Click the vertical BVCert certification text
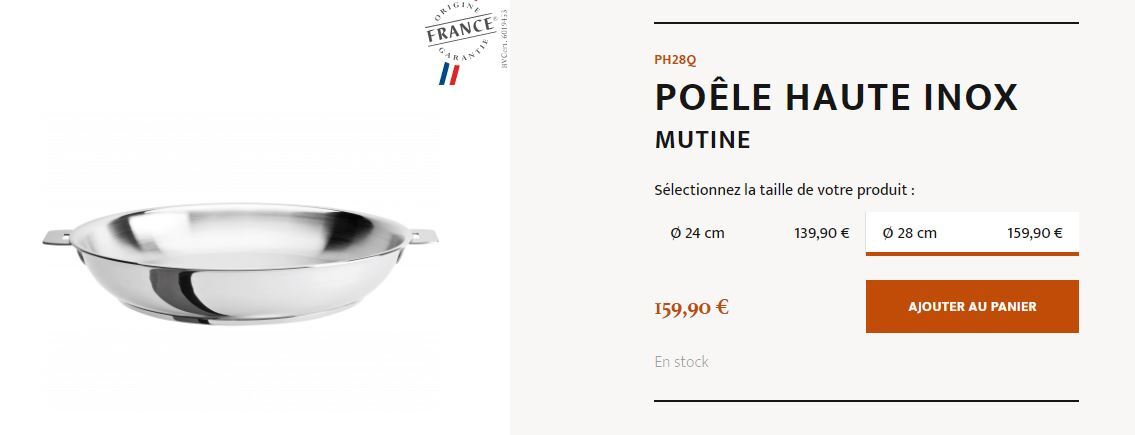 pos(503,40)
